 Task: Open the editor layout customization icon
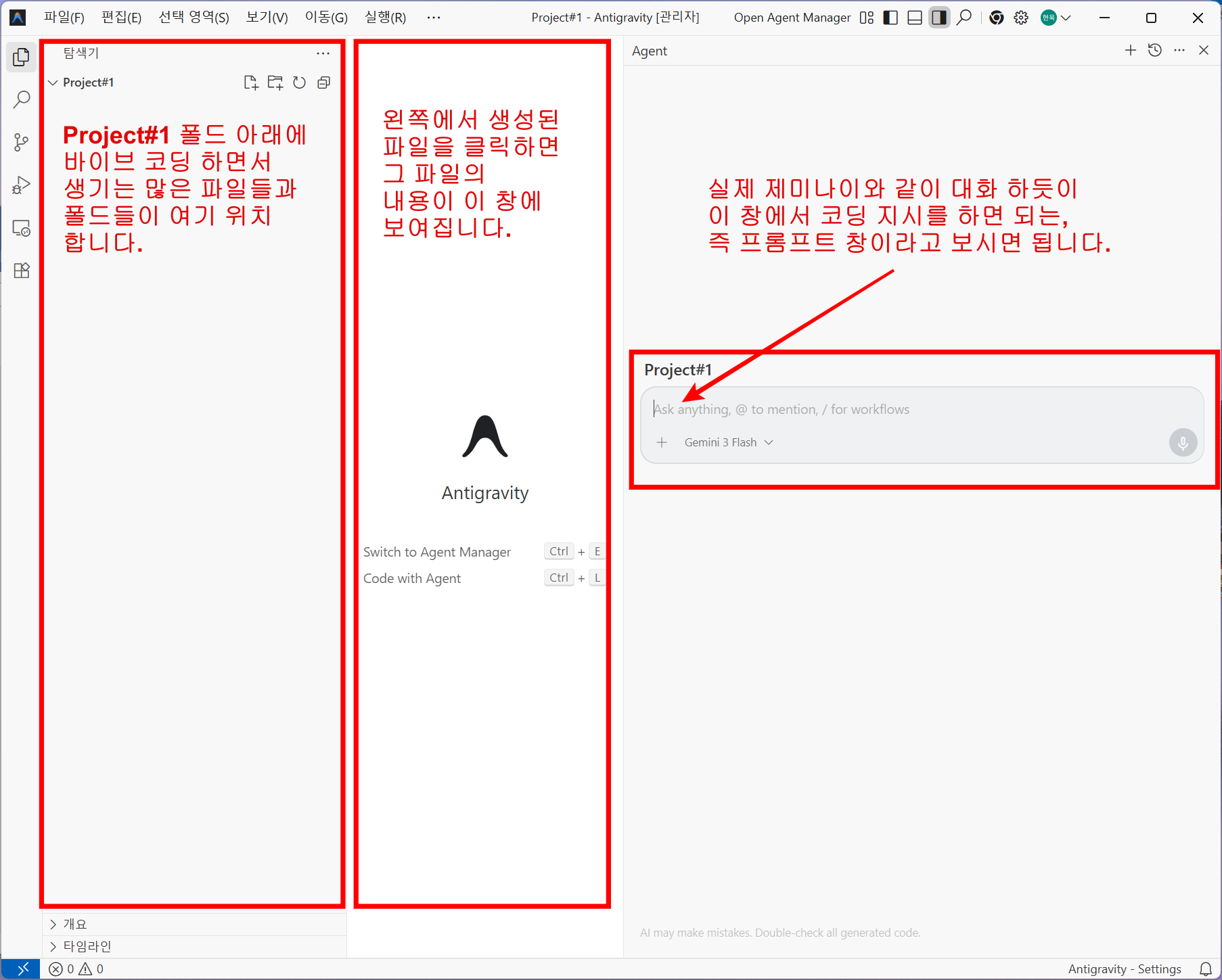867,18
